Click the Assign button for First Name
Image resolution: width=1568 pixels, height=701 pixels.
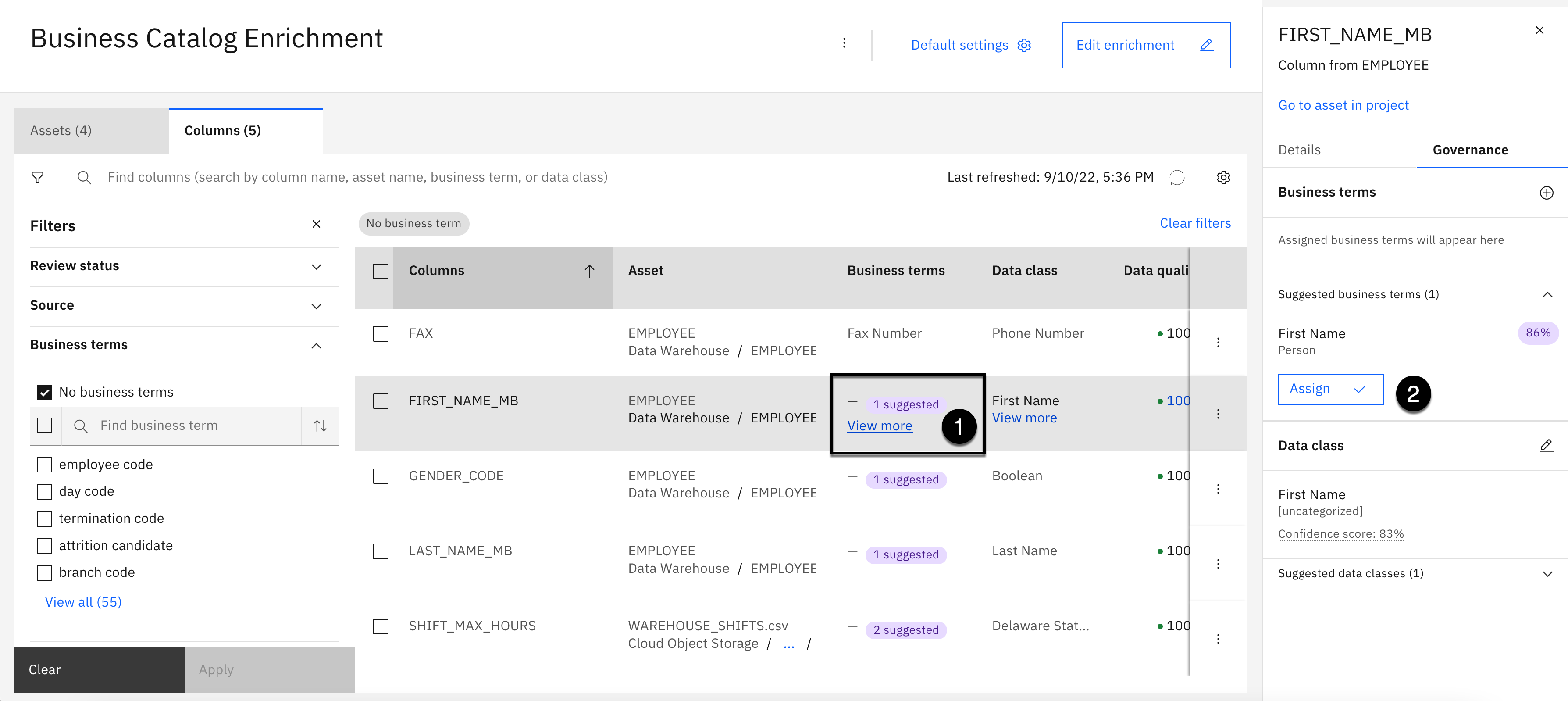(1330, 389)
